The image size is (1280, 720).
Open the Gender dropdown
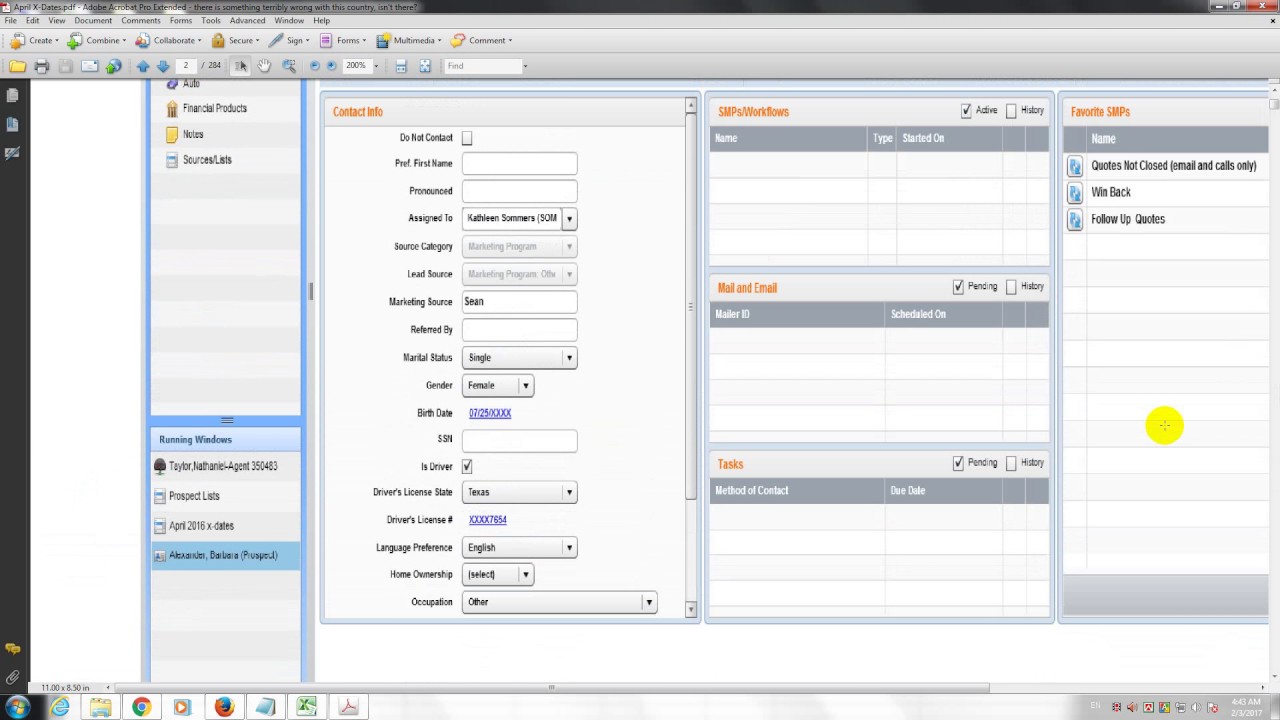click(x=525, y=385)
